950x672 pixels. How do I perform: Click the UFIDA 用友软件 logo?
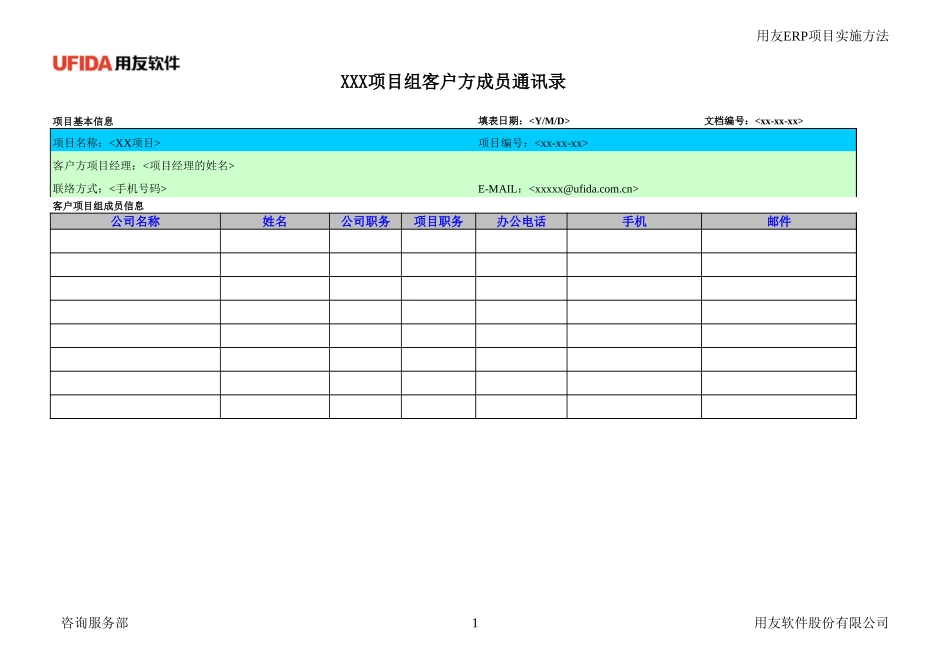click(116, 63)
